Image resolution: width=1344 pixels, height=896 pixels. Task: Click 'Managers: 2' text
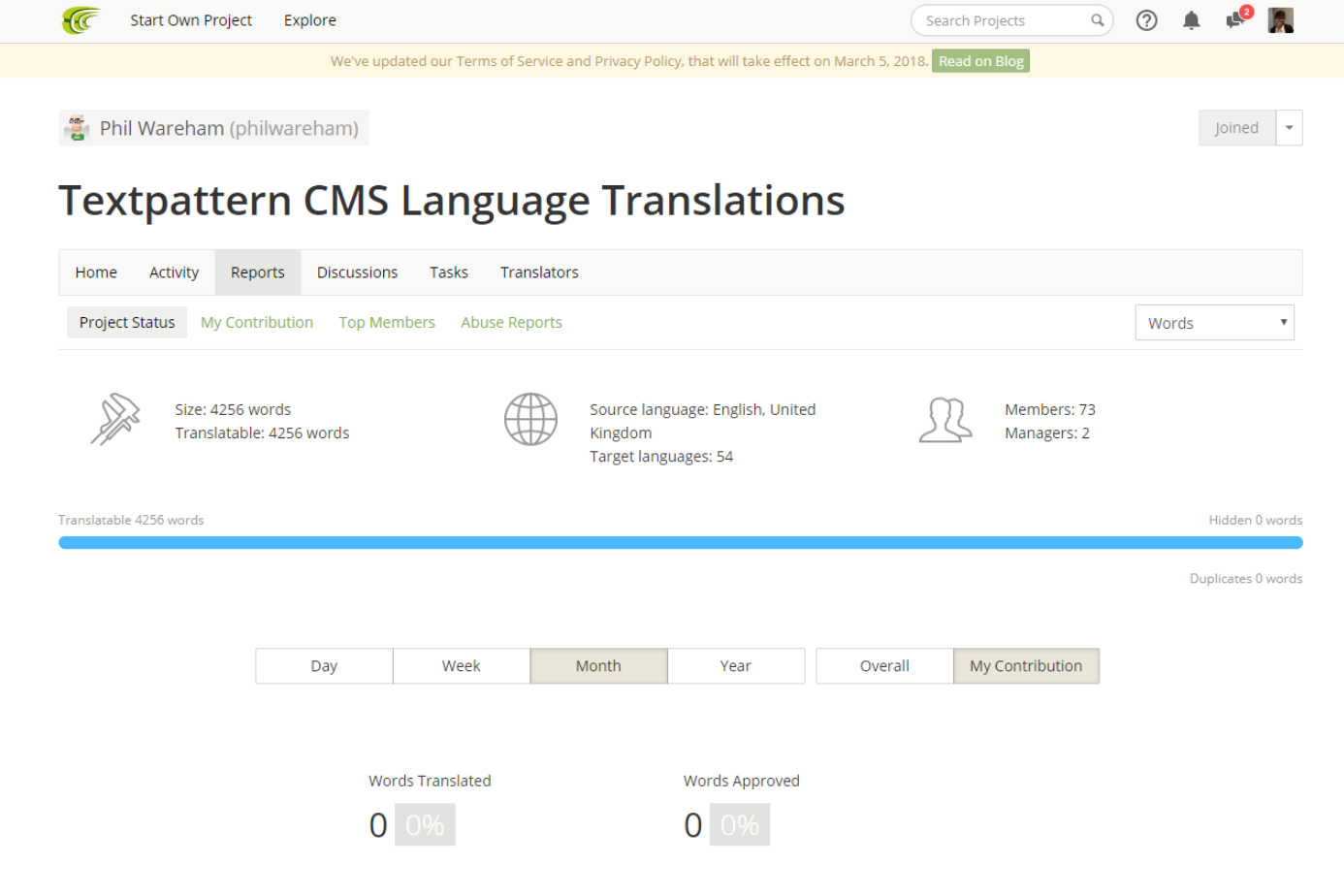tap(1047, 433)
